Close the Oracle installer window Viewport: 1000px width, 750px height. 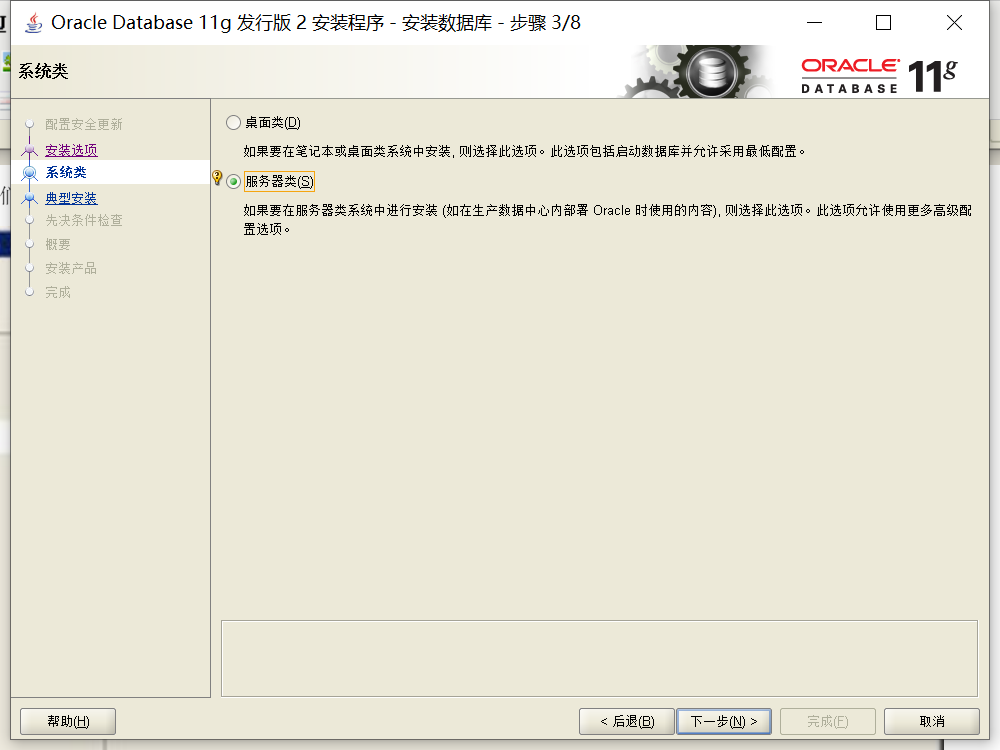click(954, 23)
